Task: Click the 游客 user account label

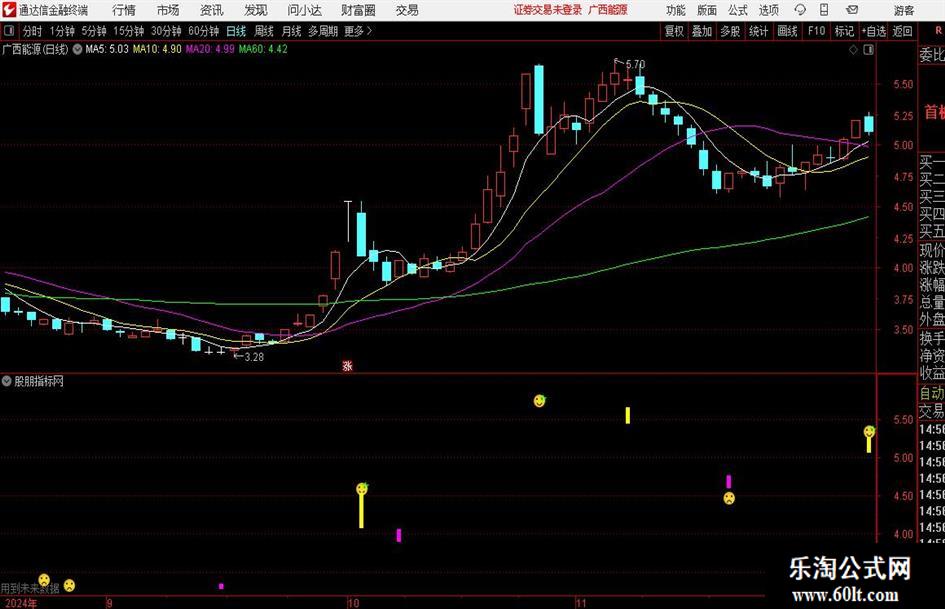Action: [903, 10]
